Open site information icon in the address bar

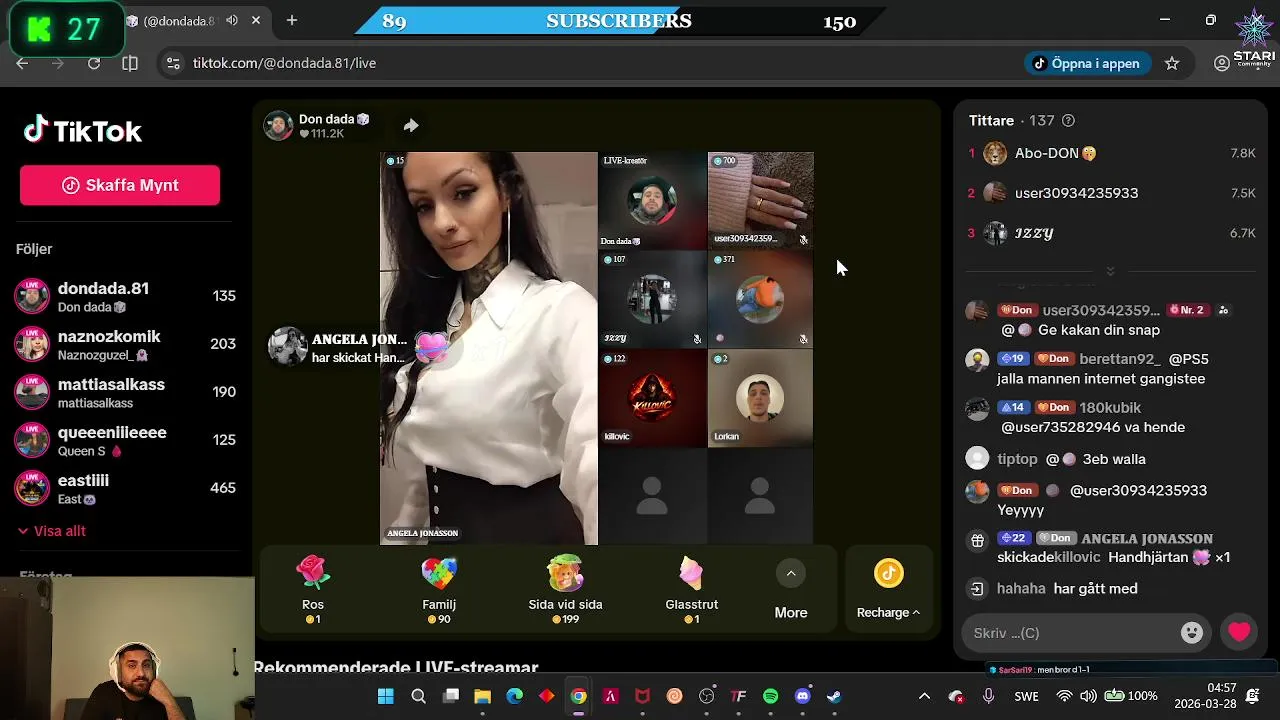pos(173,63)
